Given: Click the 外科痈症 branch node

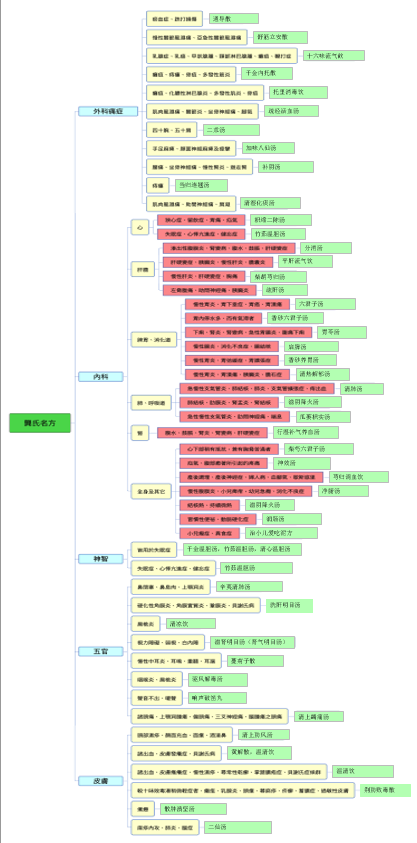Looking at the screenshot, I should pos(108,111).
